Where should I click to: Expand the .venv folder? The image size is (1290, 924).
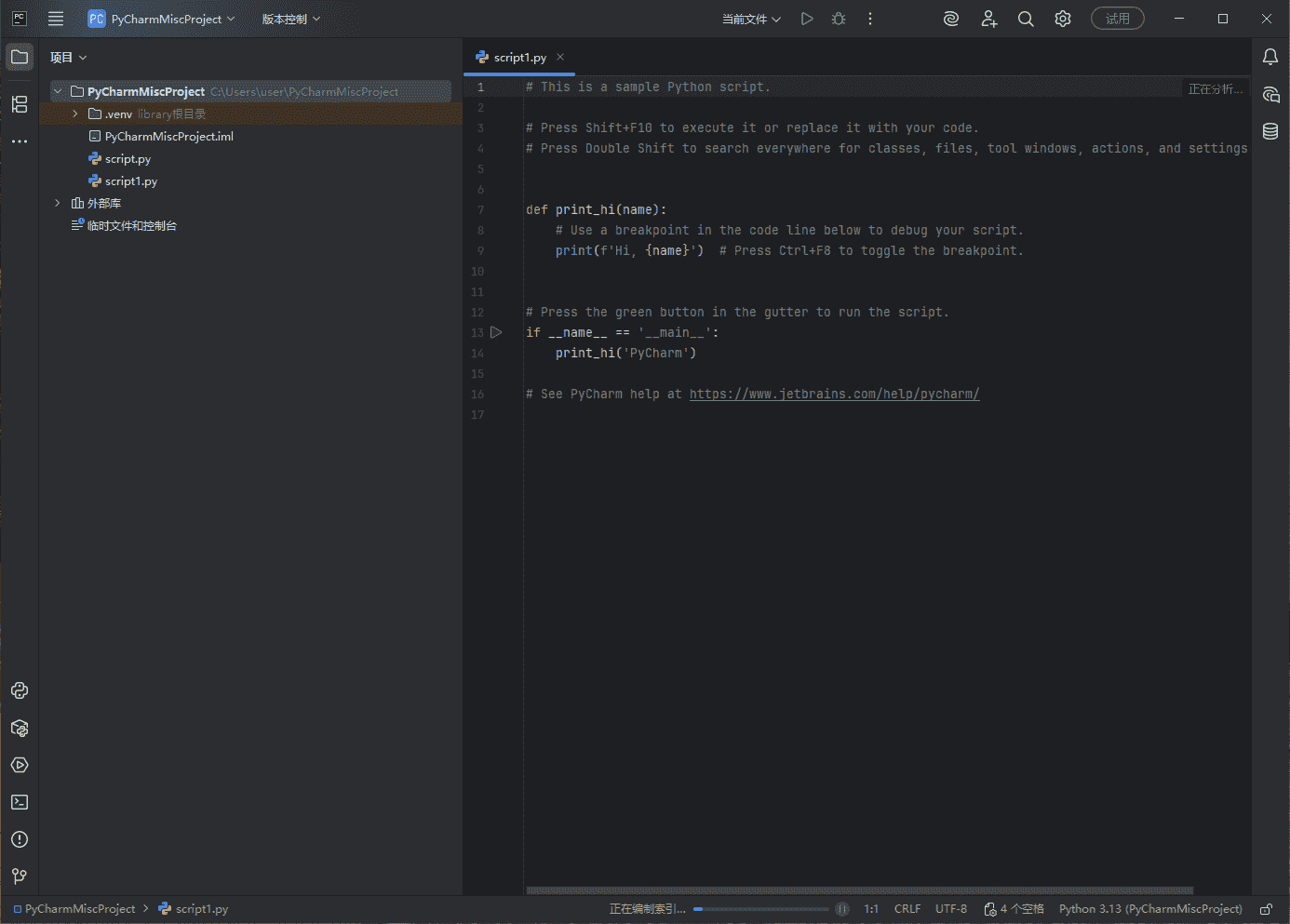75,114
